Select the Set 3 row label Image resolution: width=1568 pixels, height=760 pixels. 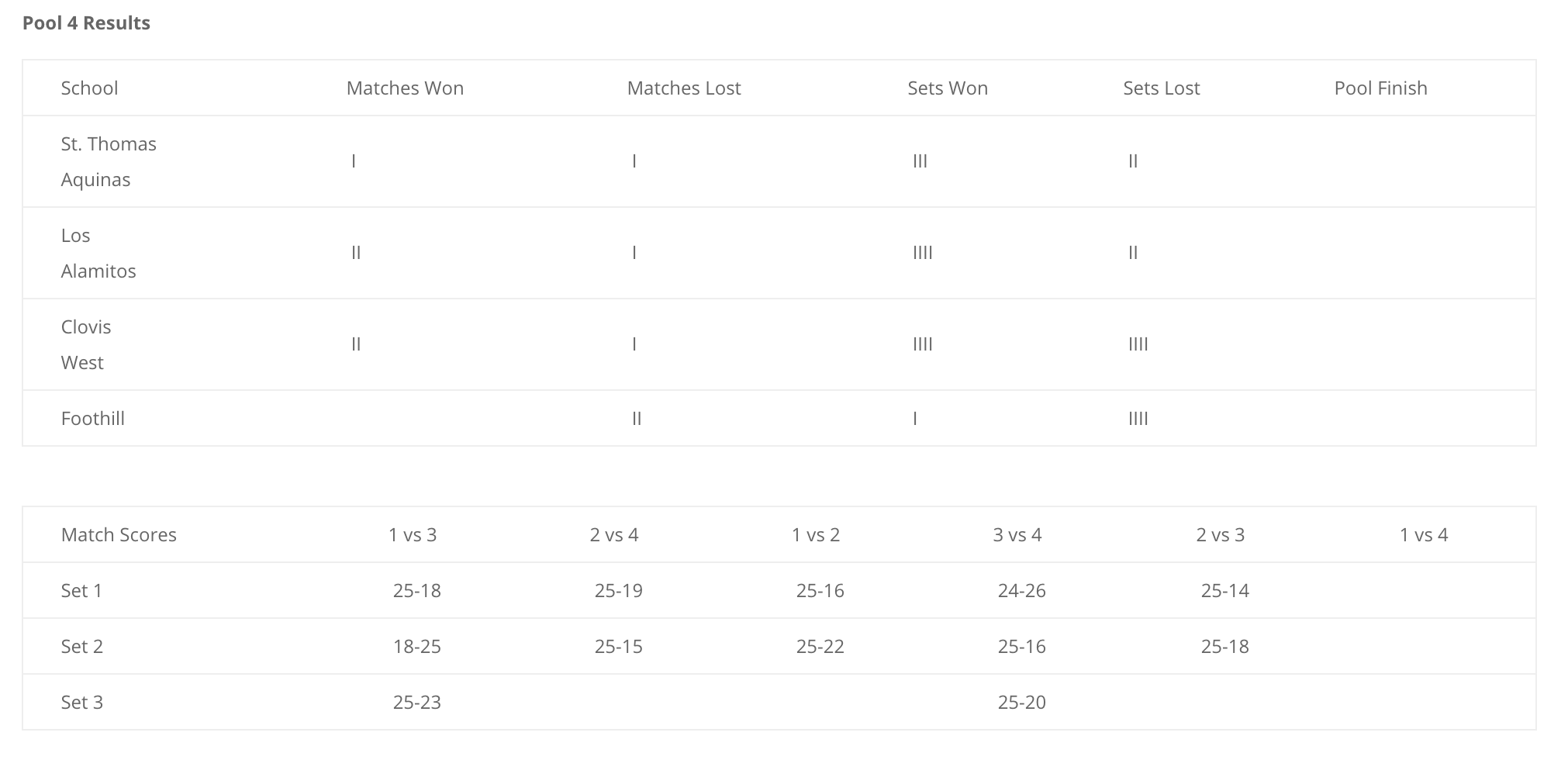(82, 702)
